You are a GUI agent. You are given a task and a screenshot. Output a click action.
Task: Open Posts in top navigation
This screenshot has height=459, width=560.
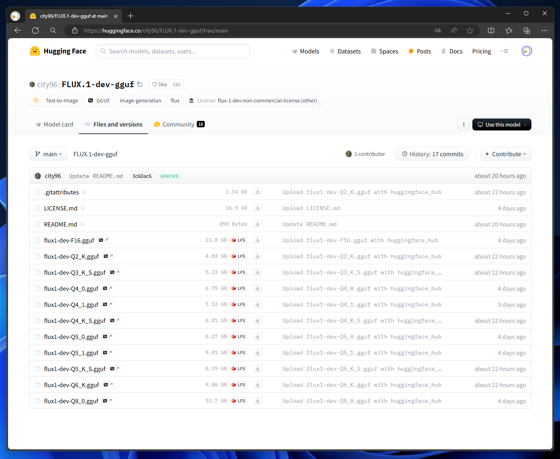[x=420, y=51]
